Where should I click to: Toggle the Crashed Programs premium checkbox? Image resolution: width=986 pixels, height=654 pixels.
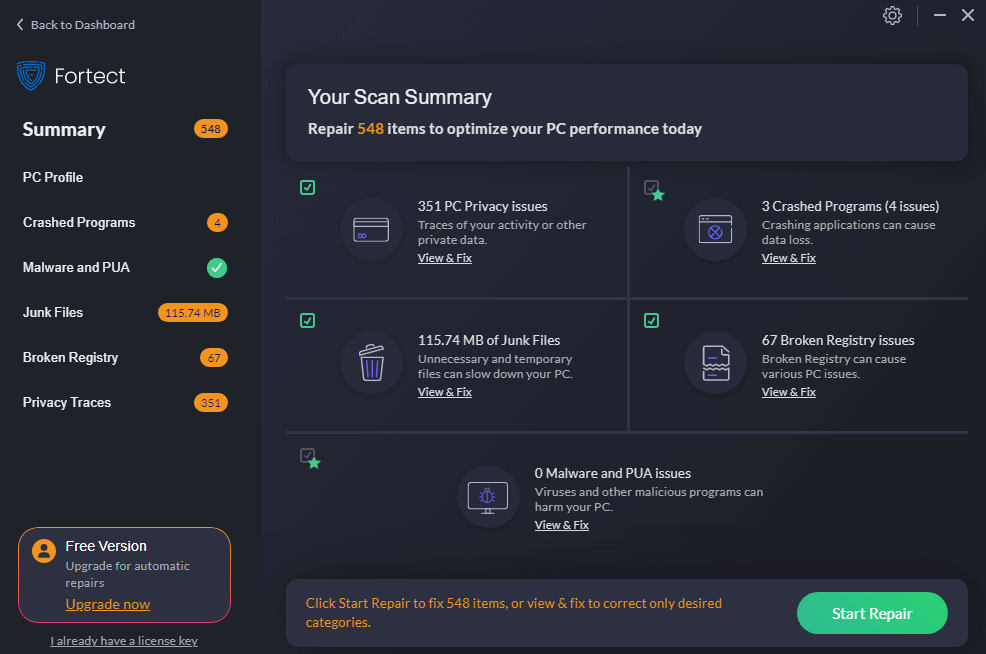coord(652,188)
